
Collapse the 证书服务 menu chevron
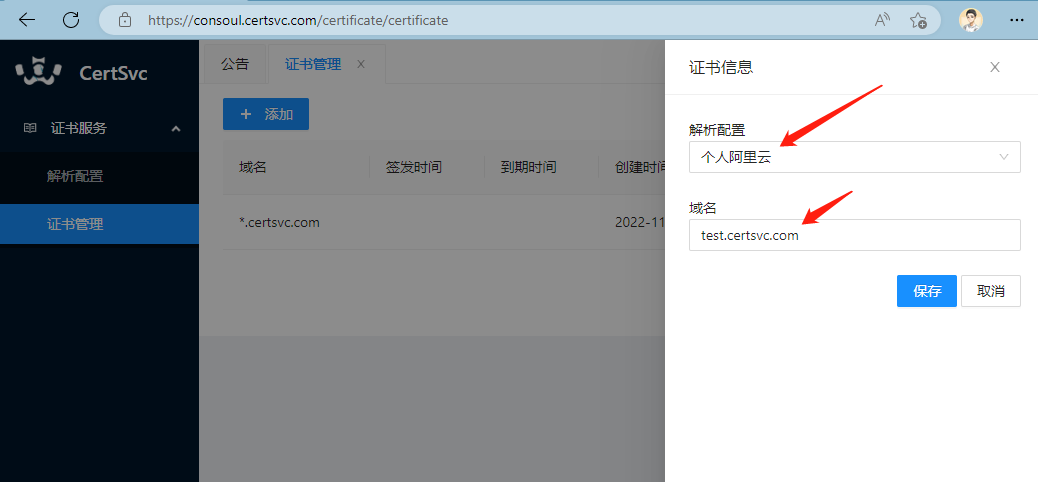176,128
